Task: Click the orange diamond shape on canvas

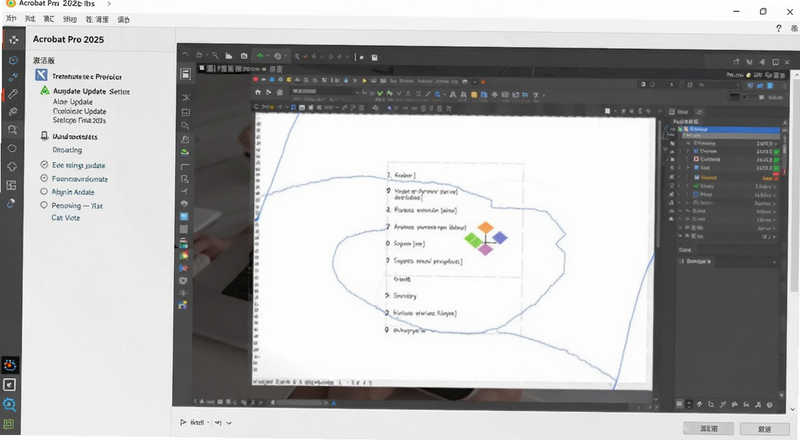Action: 486,227
